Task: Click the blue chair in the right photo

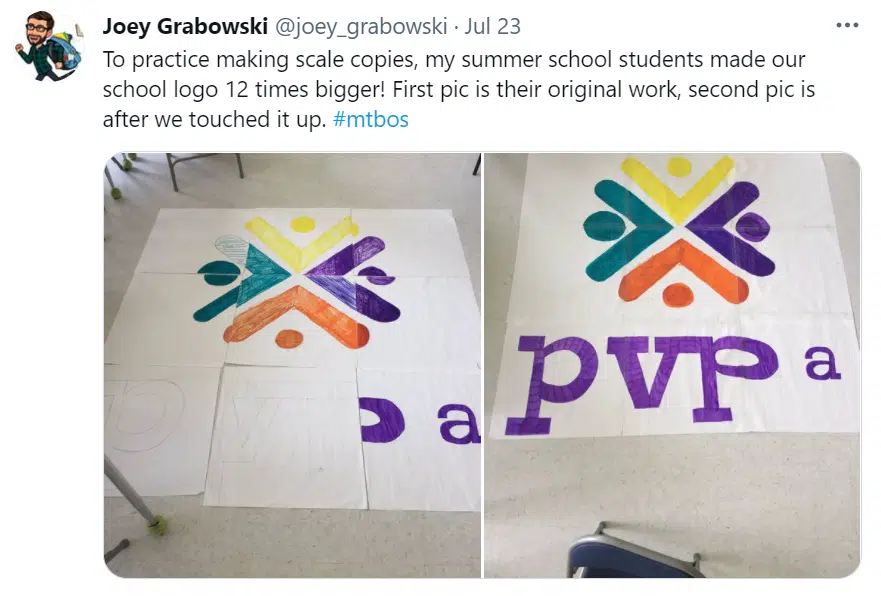Action: pyautogui.click(x=632, y=553)
